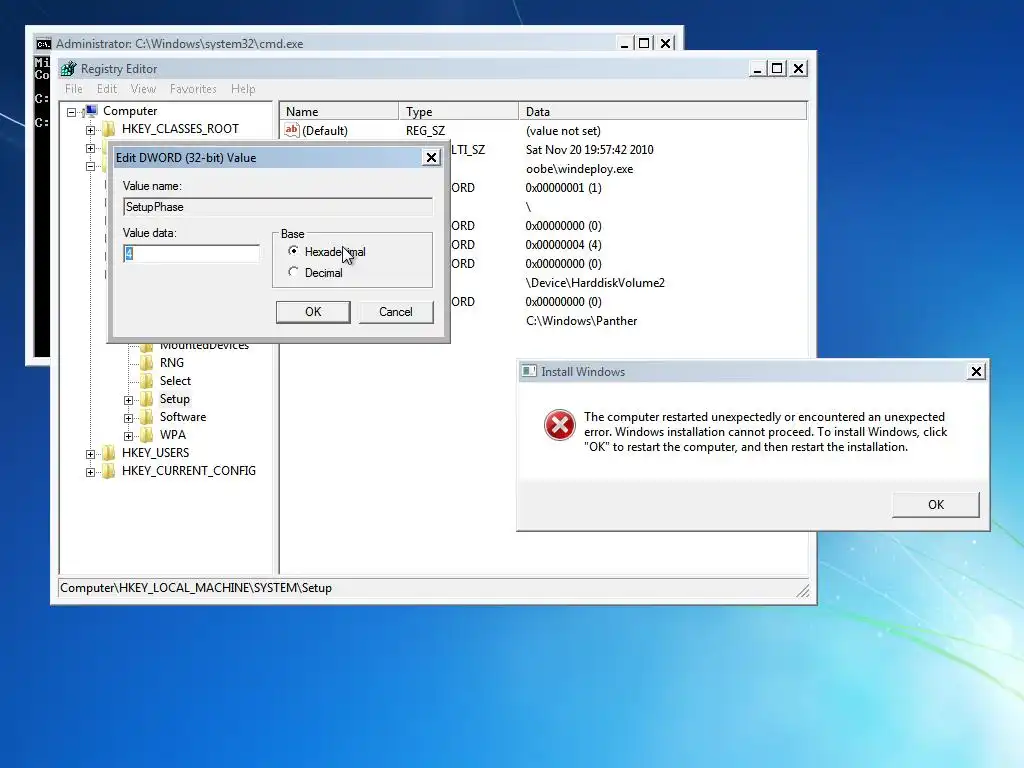
Task: Minimize the Registry Editor window
Action: (x=757, y=69)
